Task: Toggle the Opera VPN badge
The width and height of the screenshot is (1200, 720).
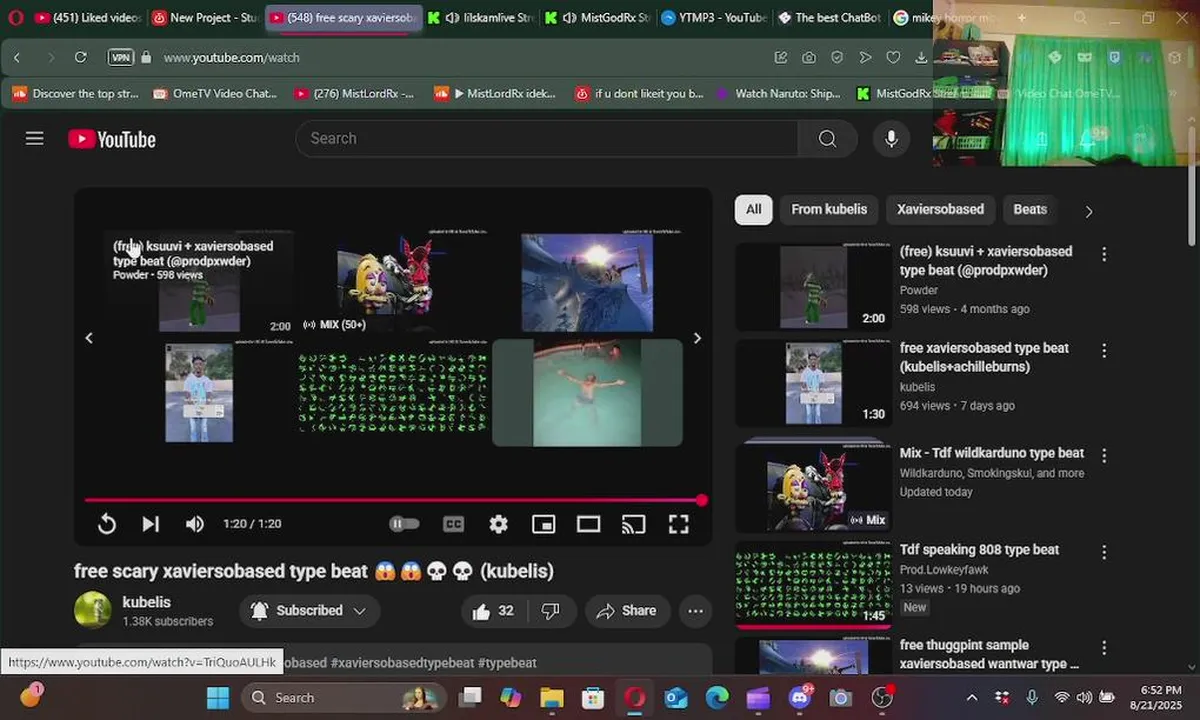Action: [121, 58]
